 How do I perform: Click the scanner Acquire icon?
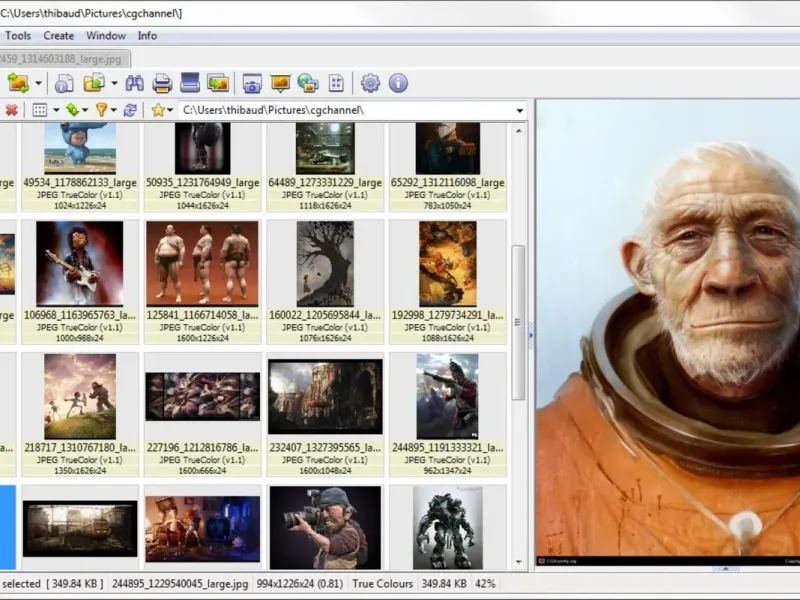[190, 83]
